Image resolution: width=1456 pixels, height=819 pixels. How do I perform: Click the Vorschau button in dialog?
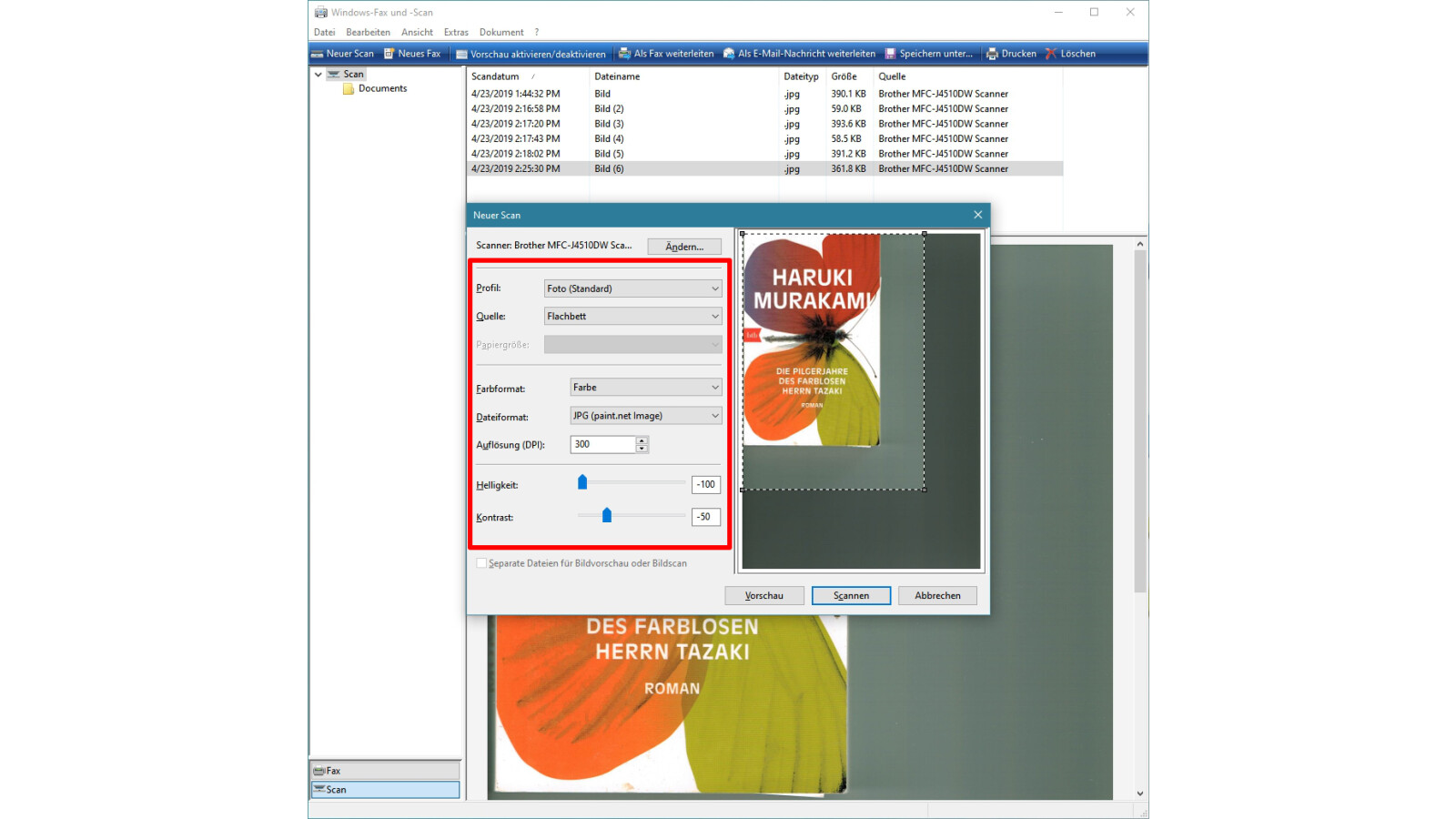coord(764,596)
